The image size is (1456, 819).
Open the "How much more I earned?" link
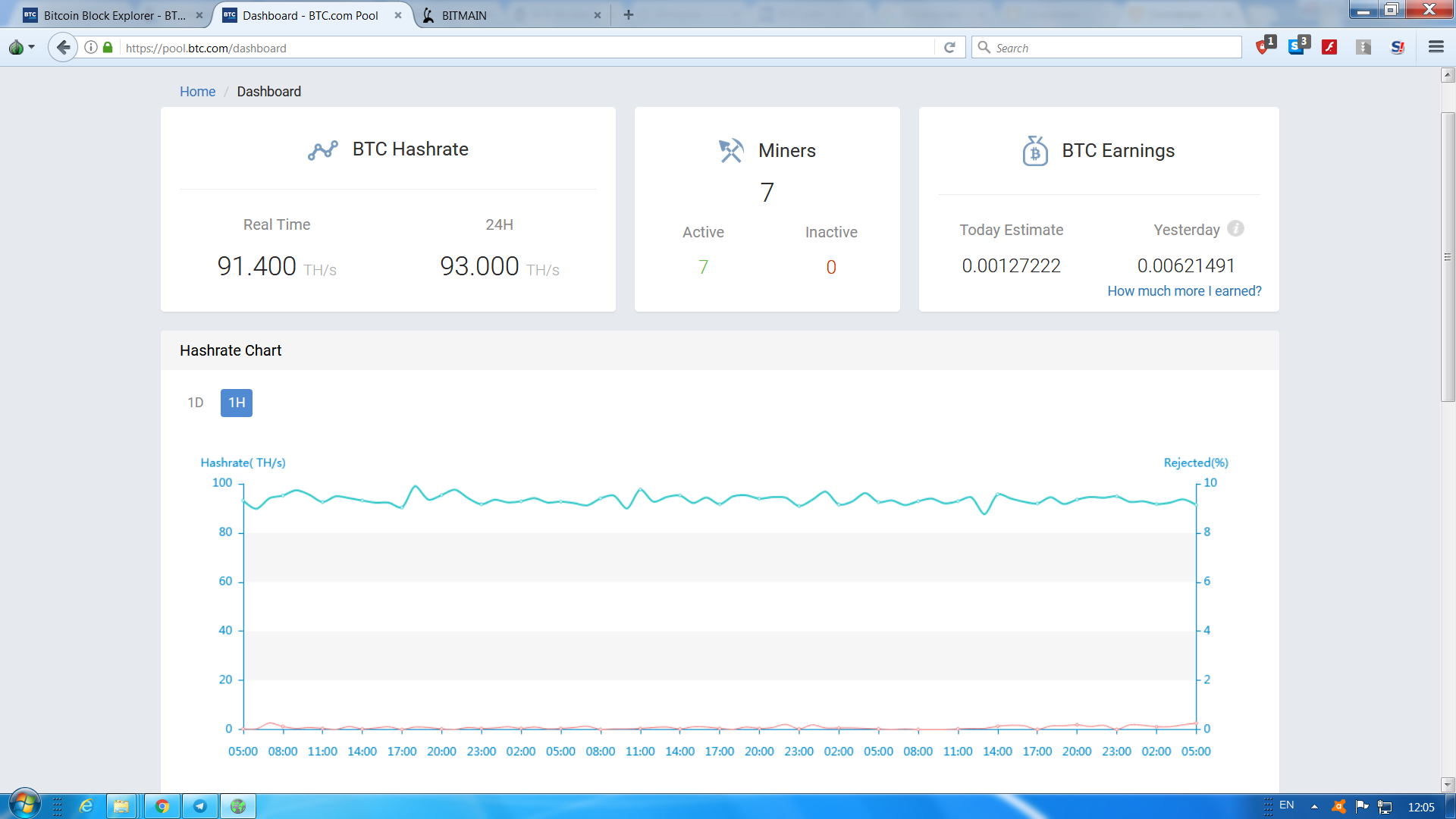[x=1185, y=291]
